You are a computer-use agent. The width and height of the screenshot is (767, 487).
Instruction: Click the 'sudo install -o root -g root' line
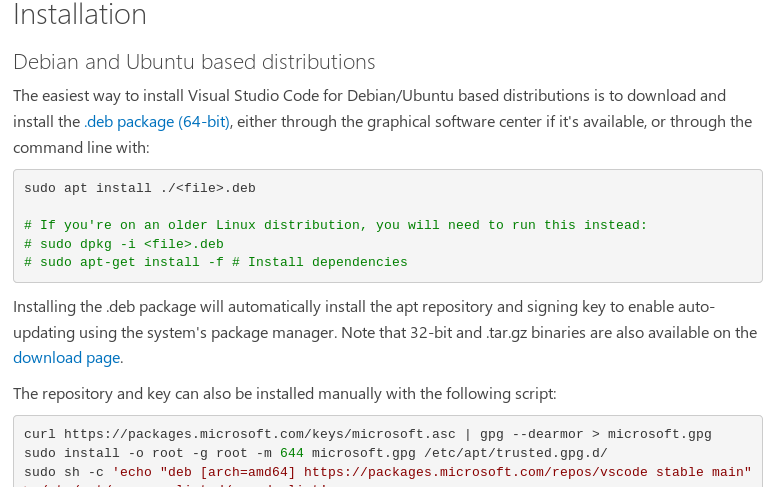point(316,453)
